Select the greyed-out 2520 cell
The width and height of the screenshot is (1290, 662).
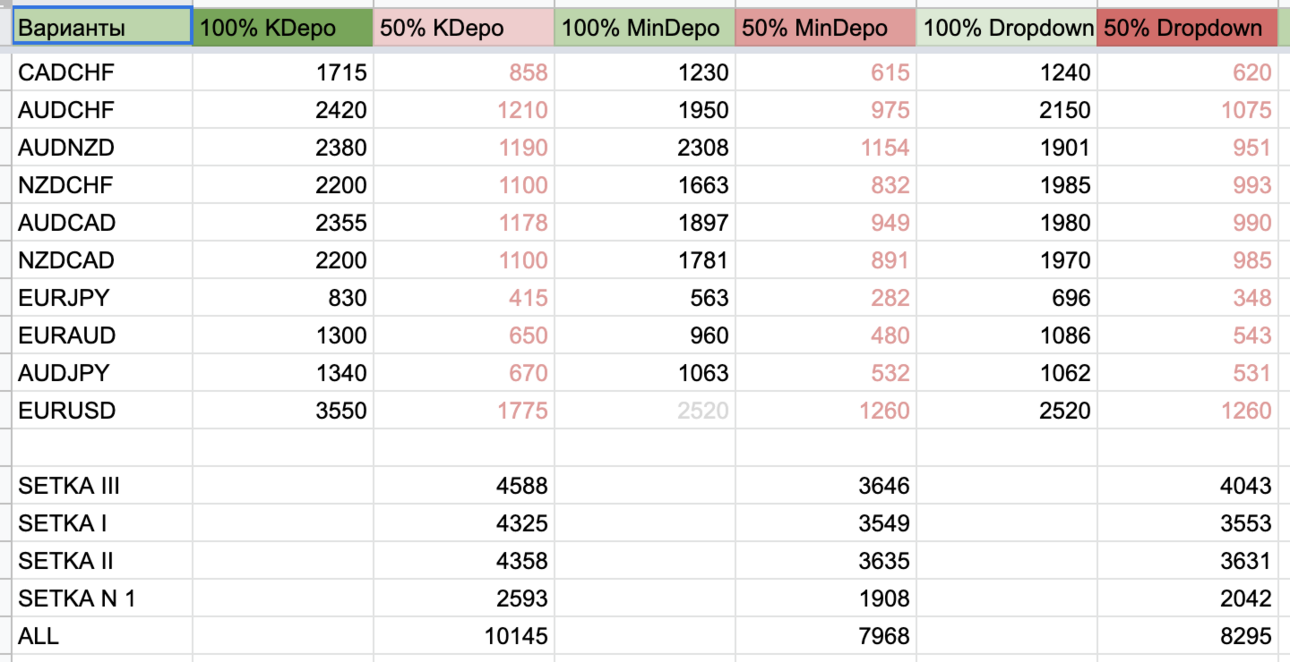click(645, 410)
